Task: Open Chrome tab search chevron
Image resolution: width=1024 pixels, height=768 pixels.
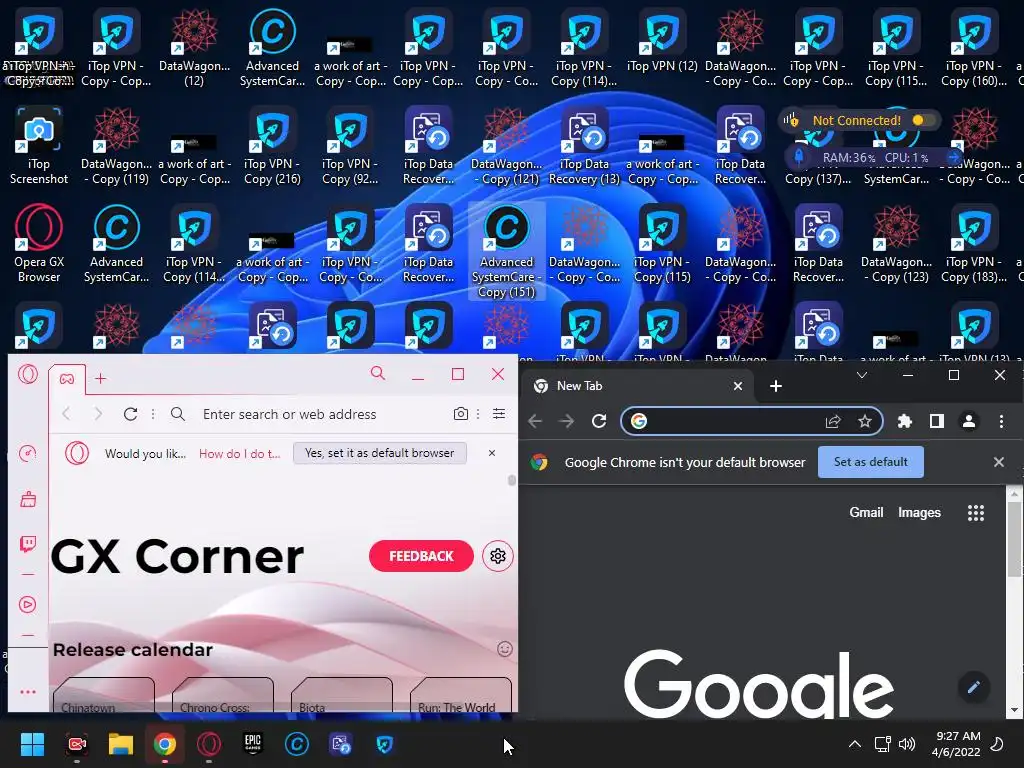Action: click(861, 375)
